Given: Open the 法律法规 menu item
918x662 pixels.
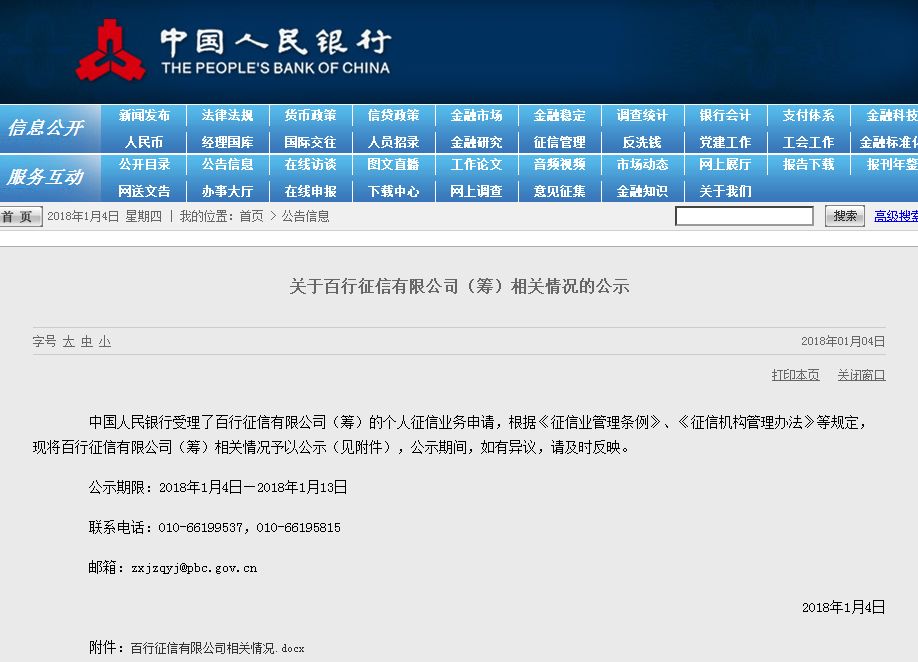Looking at the screenshot, I should [x=227, y=115].
